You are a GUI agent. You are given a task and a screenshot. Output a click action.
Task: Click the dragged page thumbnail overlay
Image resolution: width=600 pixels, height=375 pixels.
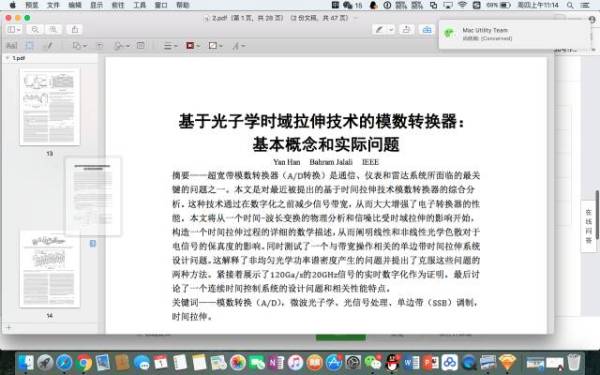[93, 196]
